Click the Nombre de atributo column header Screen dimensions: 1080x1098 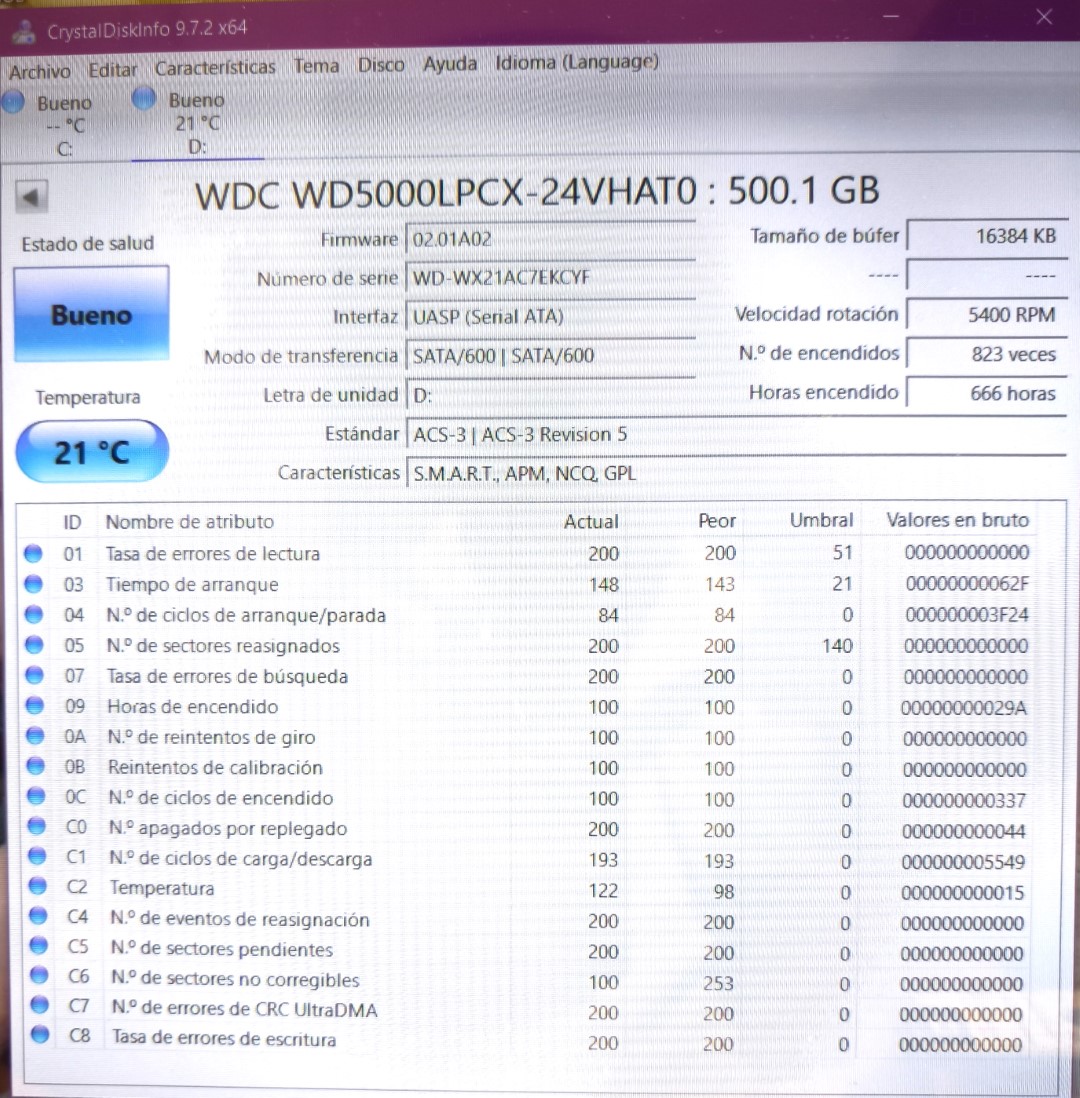[x=190, y=522]
